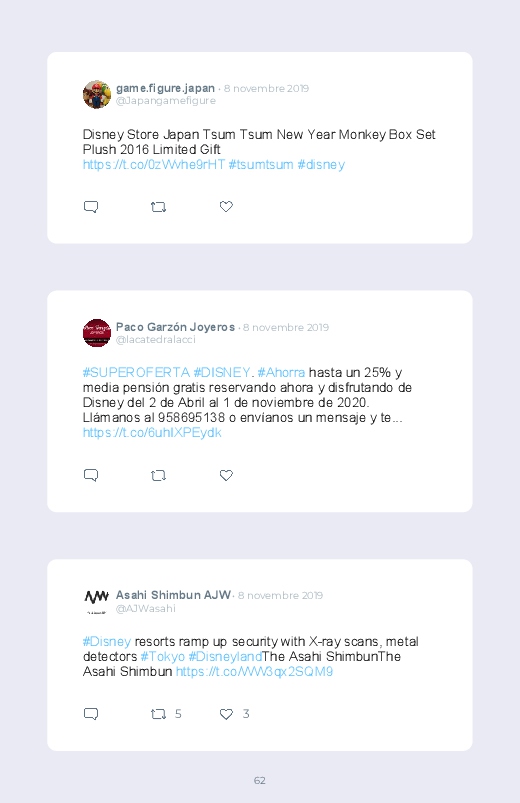Screen dimensions: 520x803
Task: Open the #tsumtsum hashtag
Action: 261,164
